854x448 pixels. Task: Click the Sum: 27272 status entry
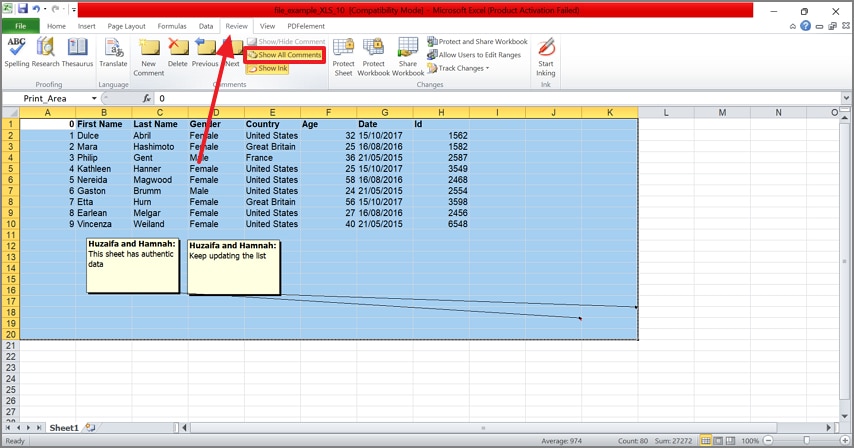tap(674, 441)
